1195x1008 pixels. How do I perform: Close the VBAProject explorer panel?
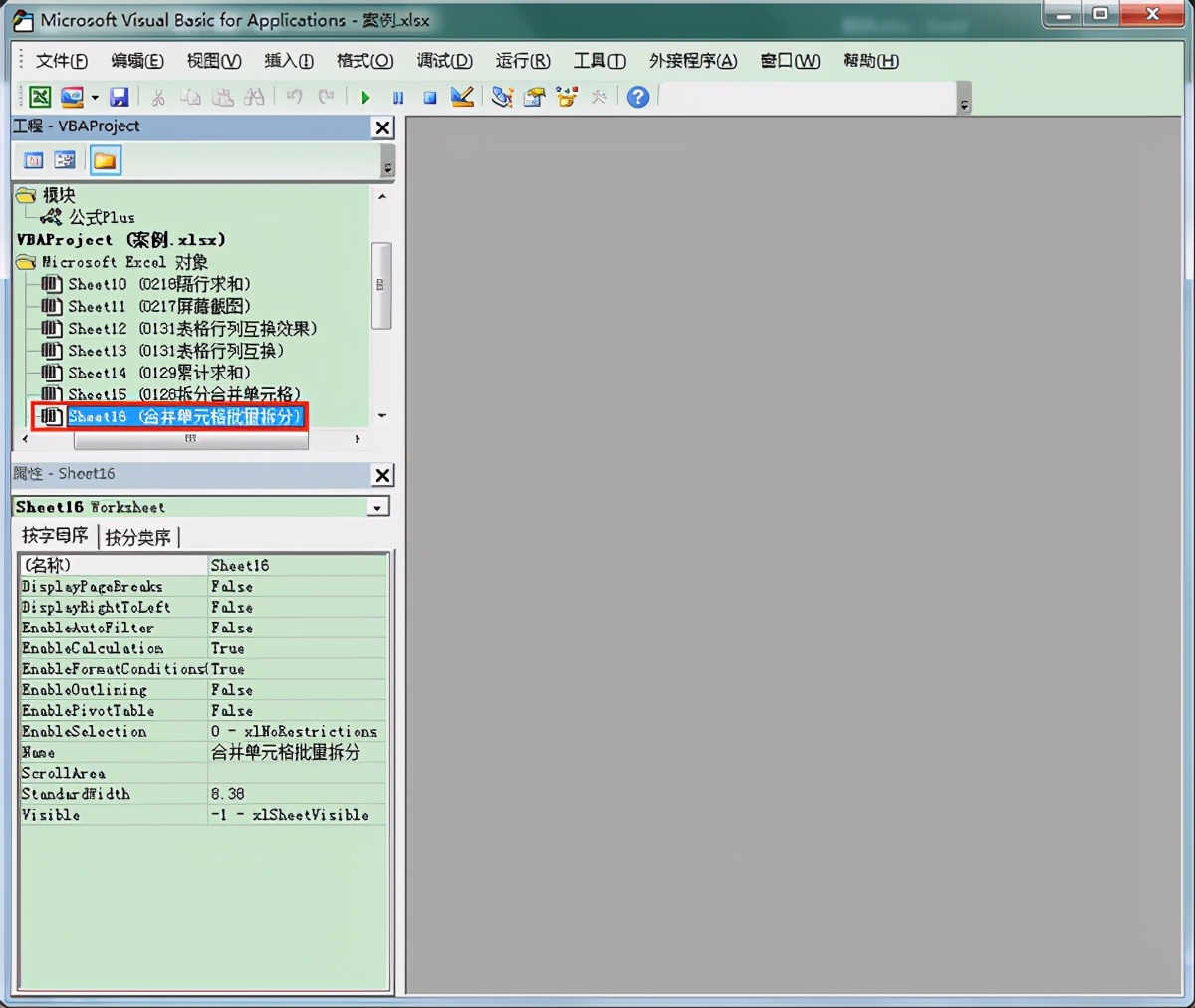(x=382, y=127)
